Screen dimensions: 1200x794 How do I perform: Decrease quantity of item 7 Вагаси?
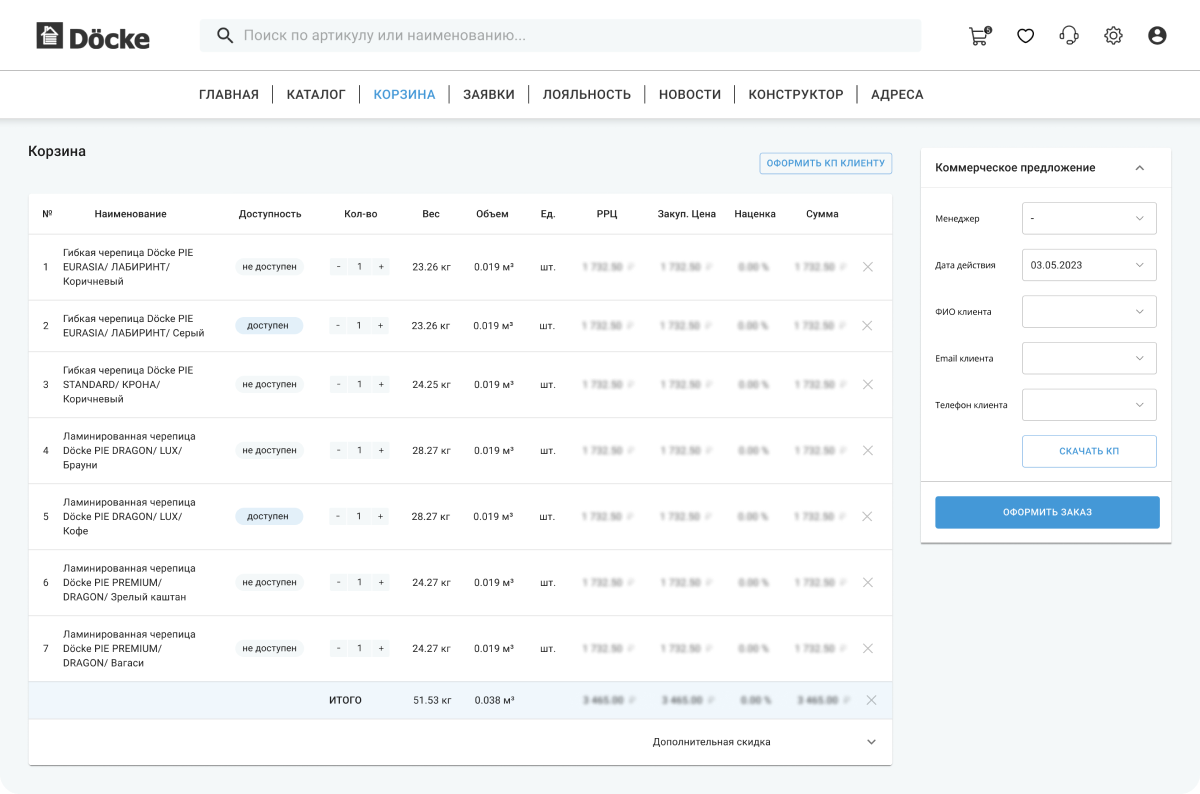tap(338, 648)
